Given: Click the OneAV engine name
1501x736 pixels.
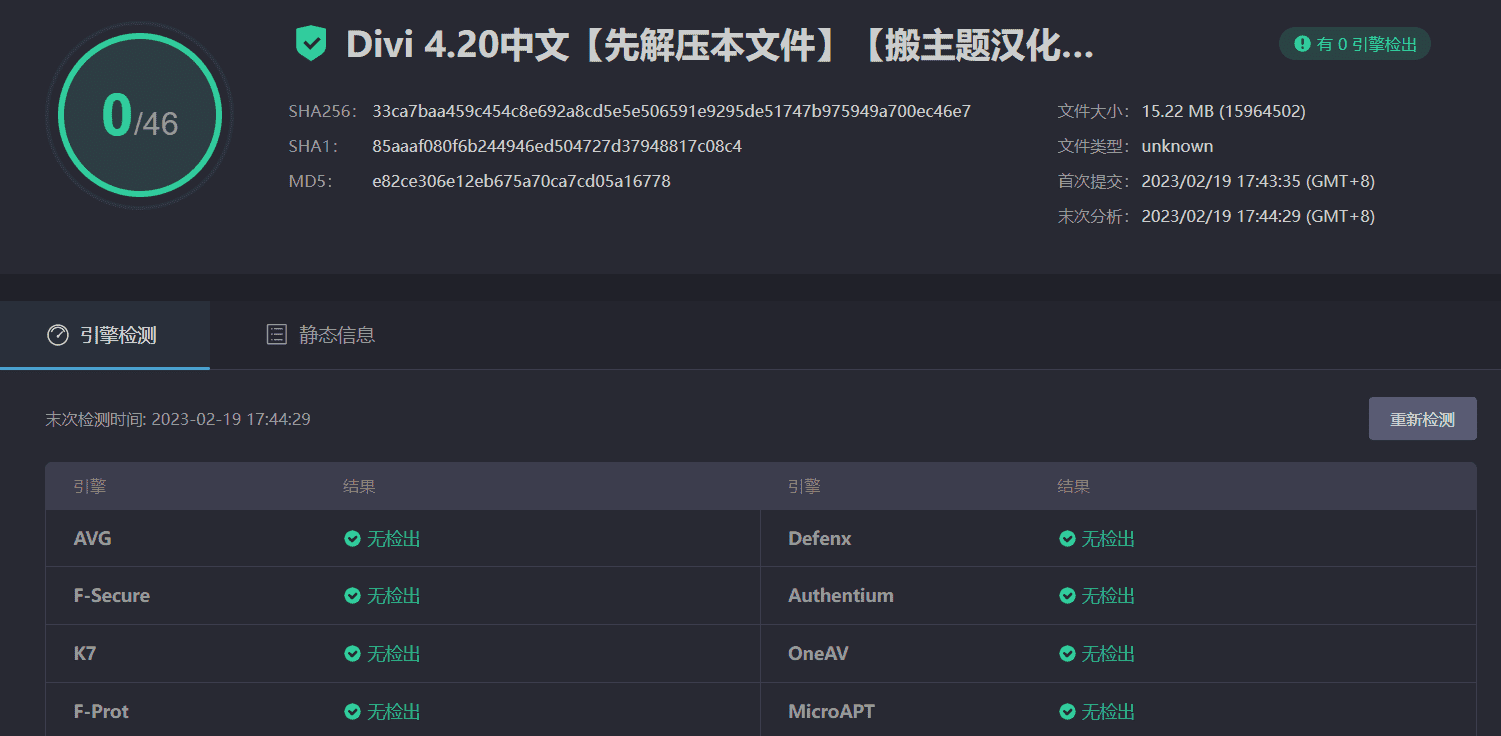Looking at the screenshot, I should tap(818, 654).
